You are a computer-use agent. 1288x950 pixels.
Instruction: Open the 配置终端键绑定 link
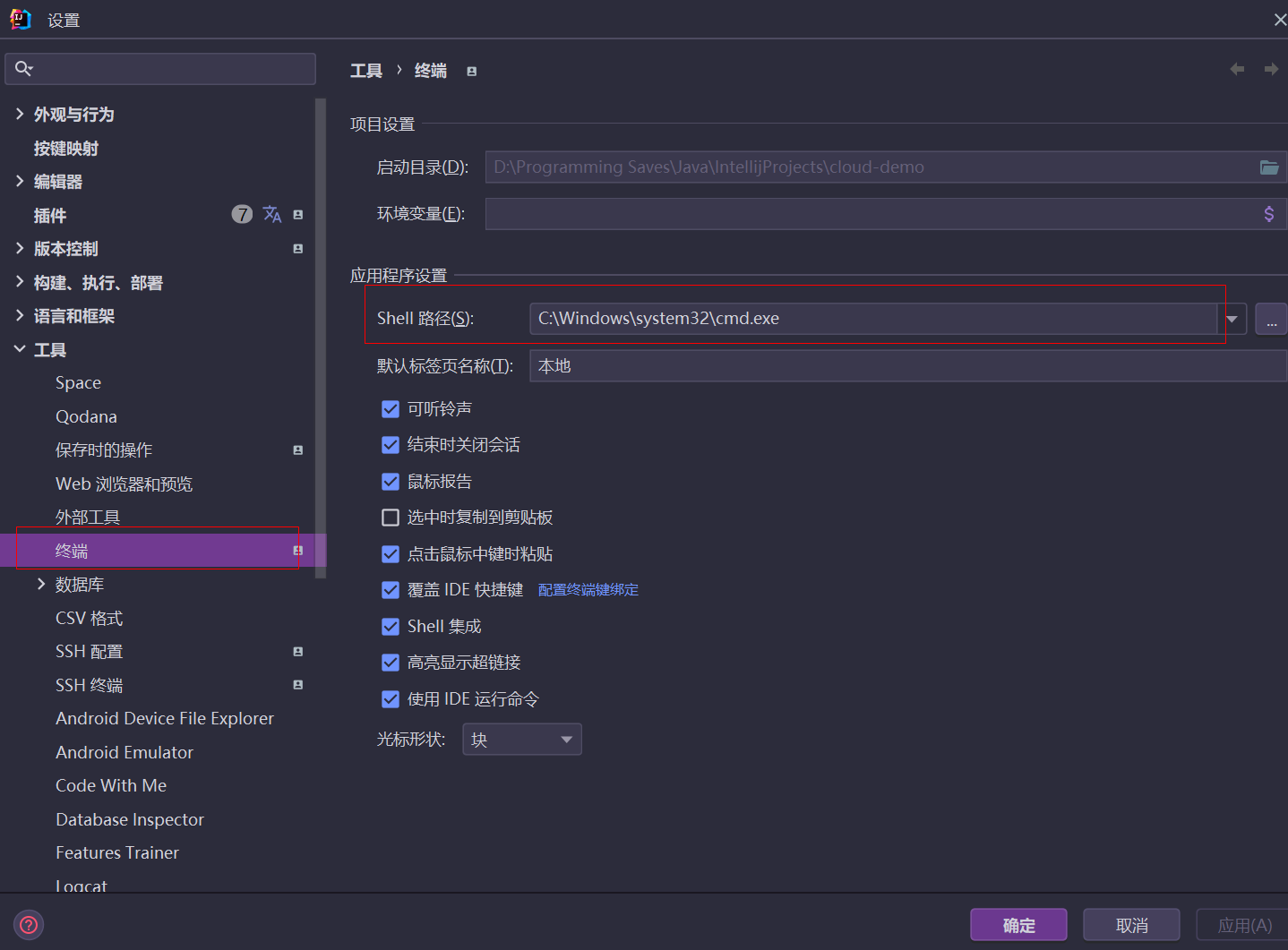point(588,590)
